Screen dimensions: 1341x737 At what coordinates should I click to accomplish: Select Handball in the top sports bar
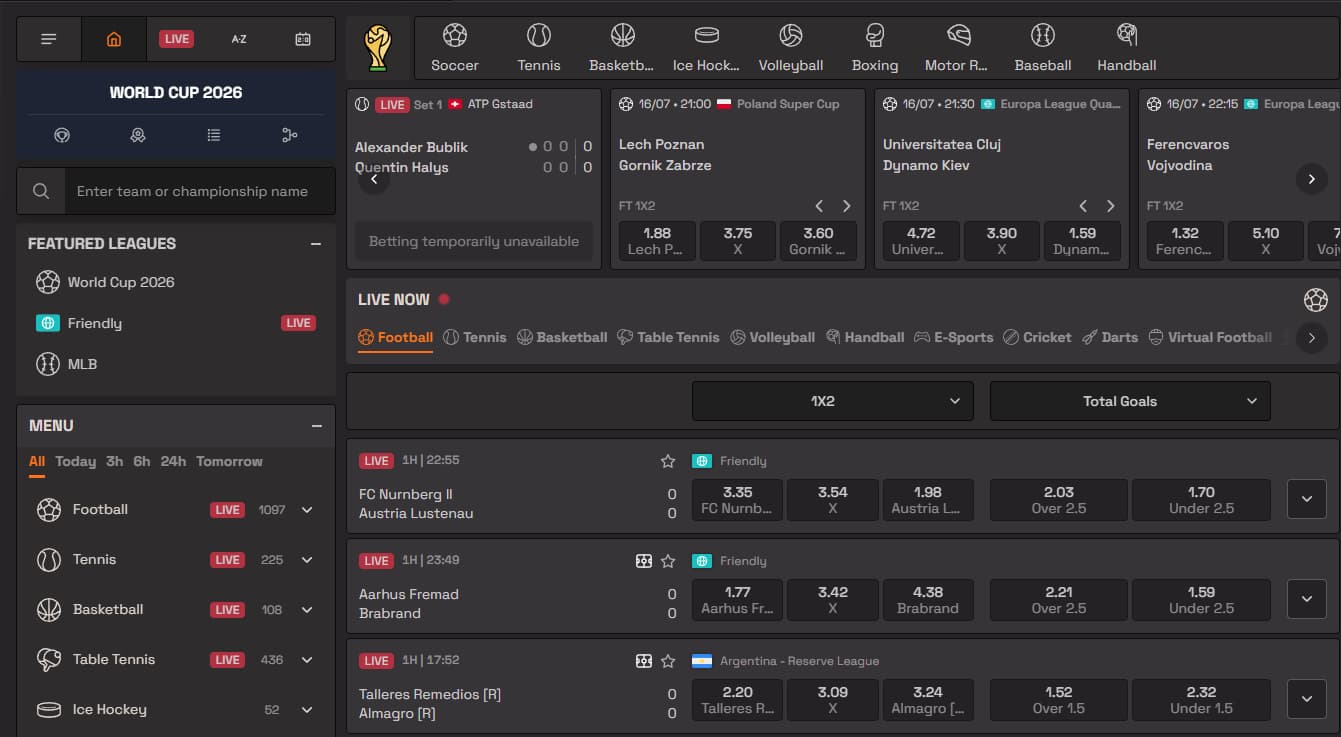[1127, 48]
